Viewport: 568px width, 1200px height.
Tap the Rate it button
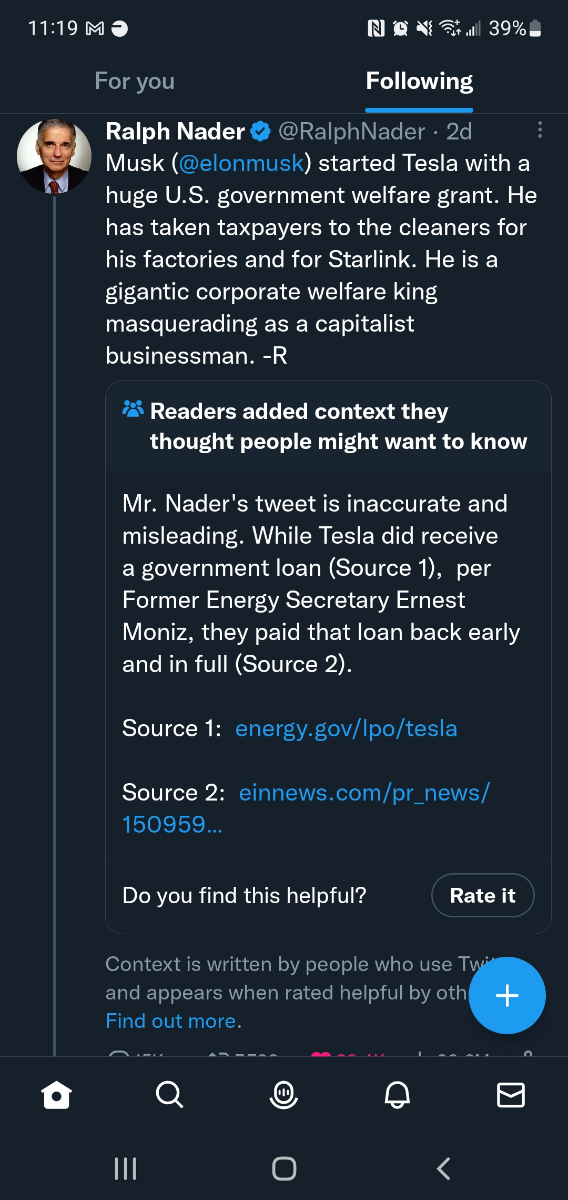tap(483, 895)
